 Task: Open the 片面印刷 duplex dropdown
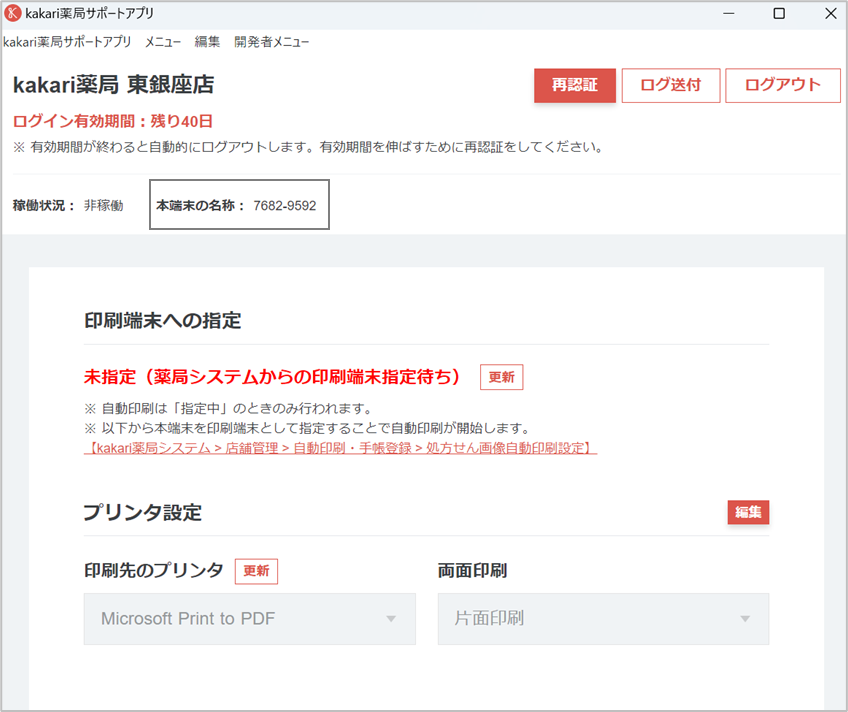[x=603, y=618]
